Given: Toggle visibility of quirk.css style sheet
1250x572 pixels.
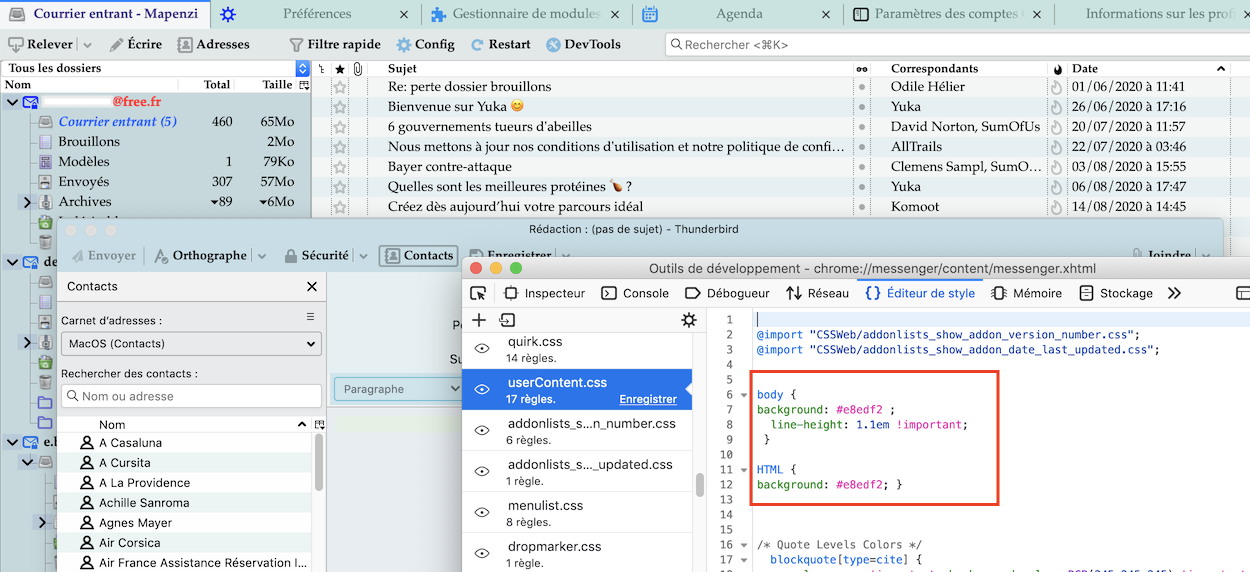Looking at the screenshot, I should point(482,349).
